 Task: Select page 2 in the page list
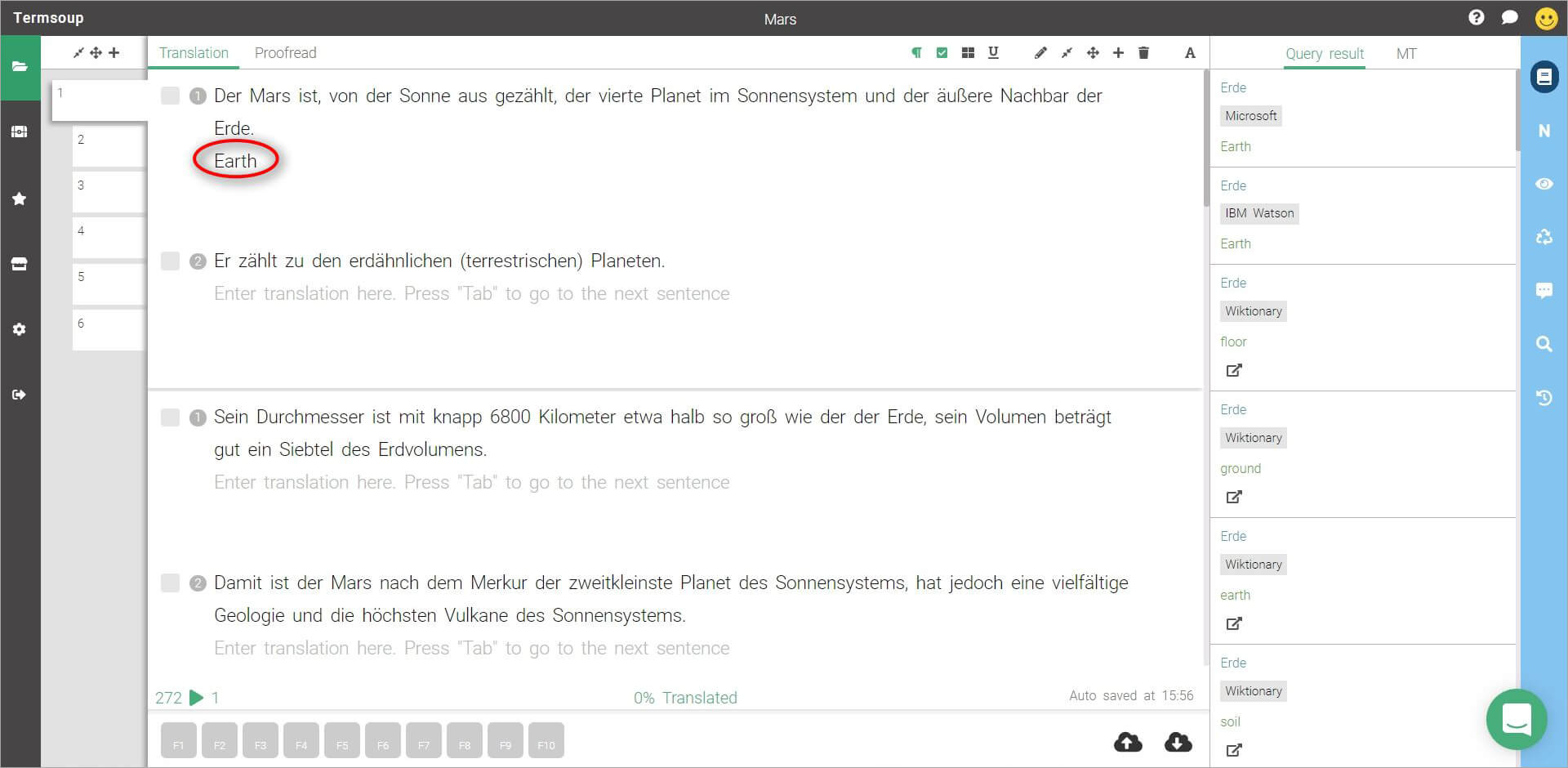pyautogui.click(x=109, y=146)
